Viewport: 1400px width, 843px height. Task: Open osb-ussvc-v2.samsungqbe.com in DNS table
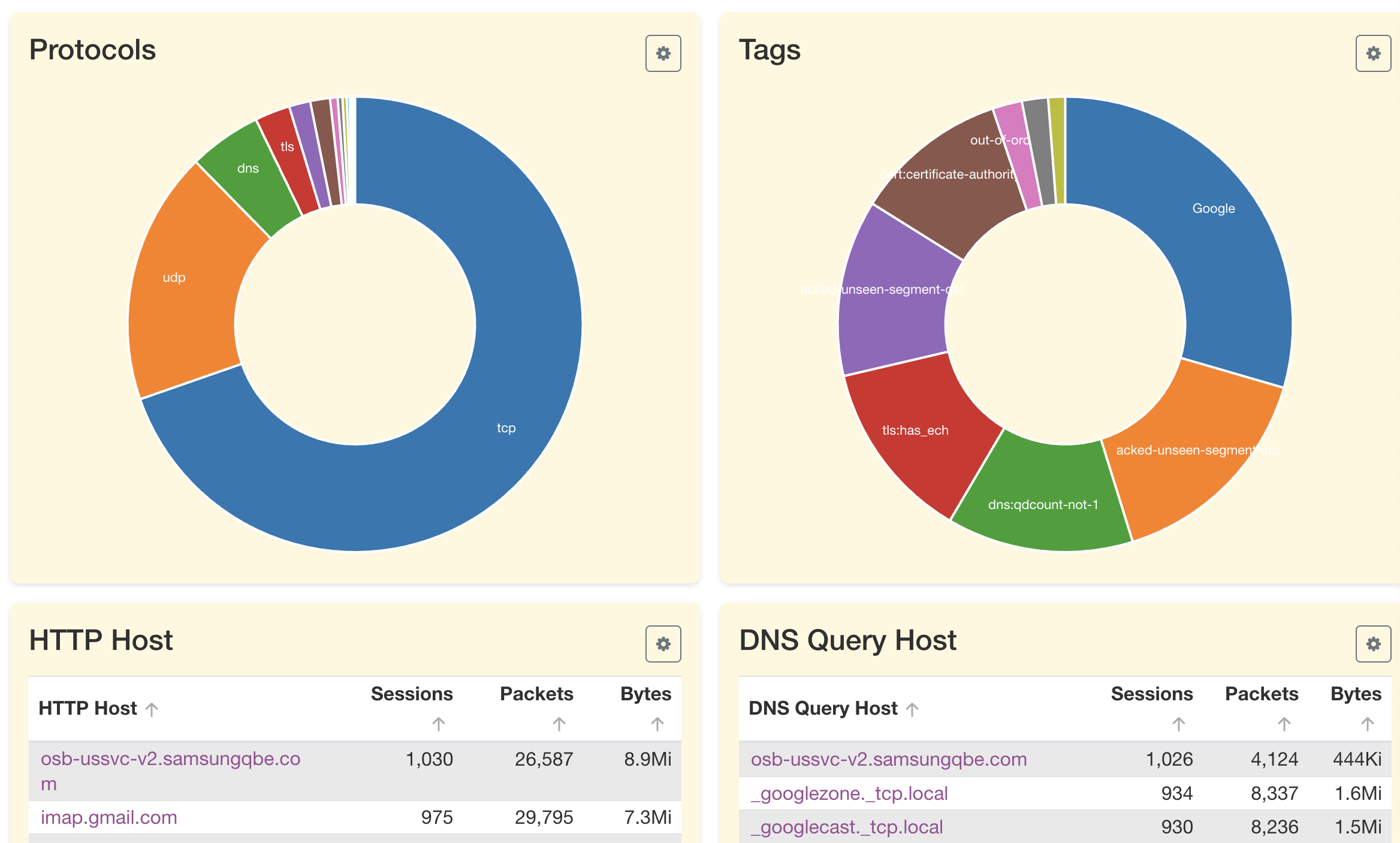[x=889, y=759]
